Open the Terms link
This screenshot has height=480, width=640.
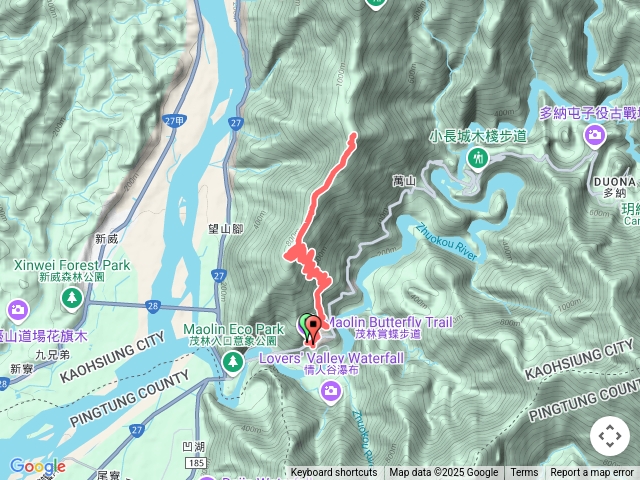(x=524, y=473)
